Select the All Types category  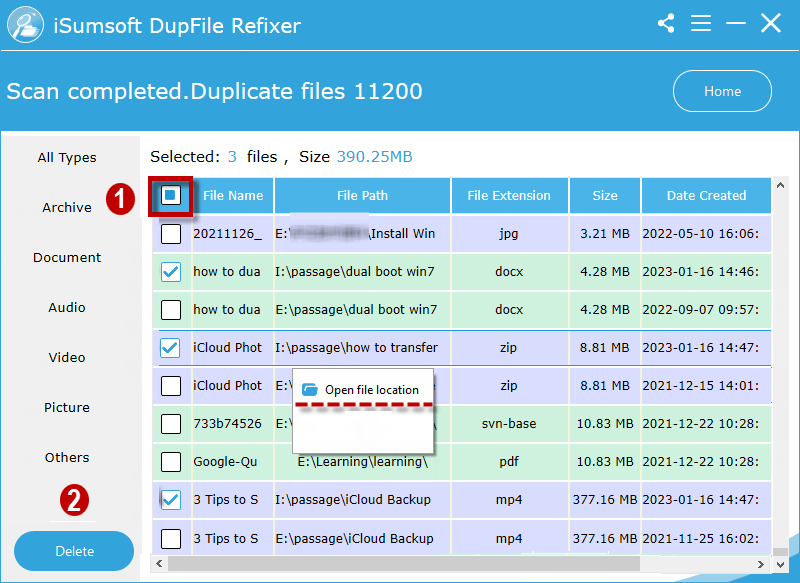(67, 158)
